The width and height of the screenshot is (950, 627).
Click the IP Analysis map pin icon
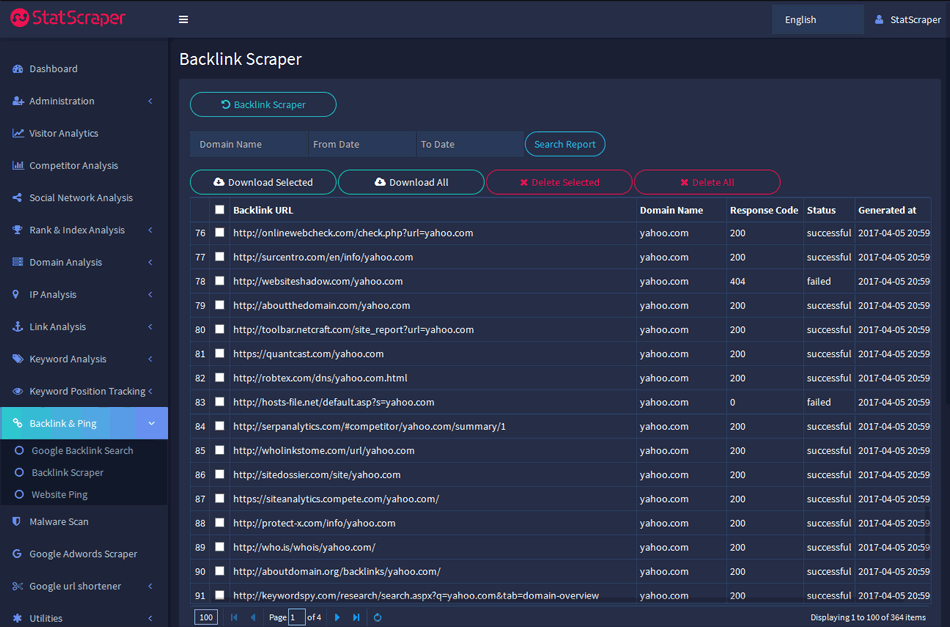16,294
